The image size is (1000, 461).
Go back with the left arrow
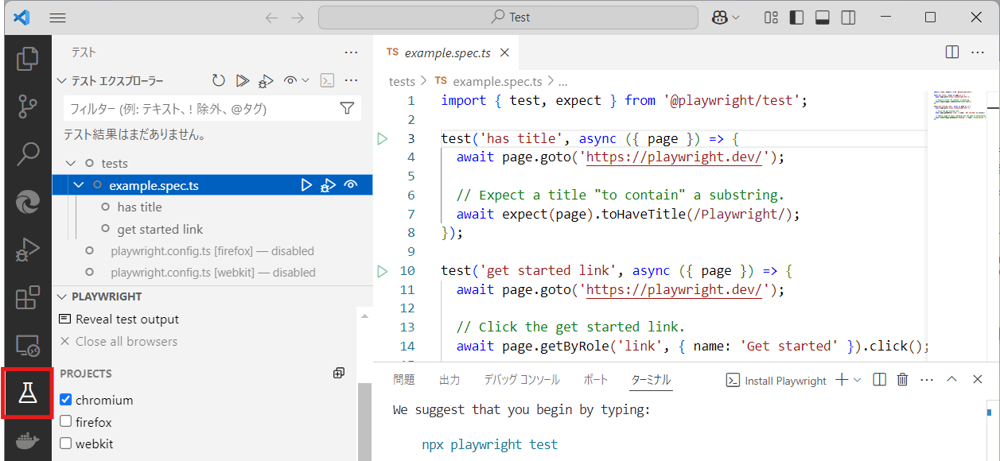[272, 18]
